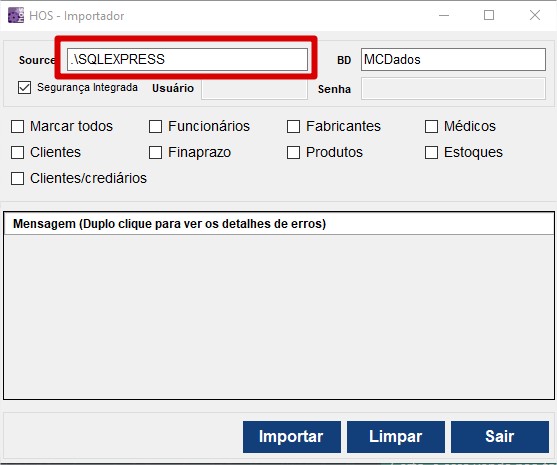This screenshot has width=557, height=465.
Task: Enable the Finaprazo checkbox
Action: click(155, 152)
